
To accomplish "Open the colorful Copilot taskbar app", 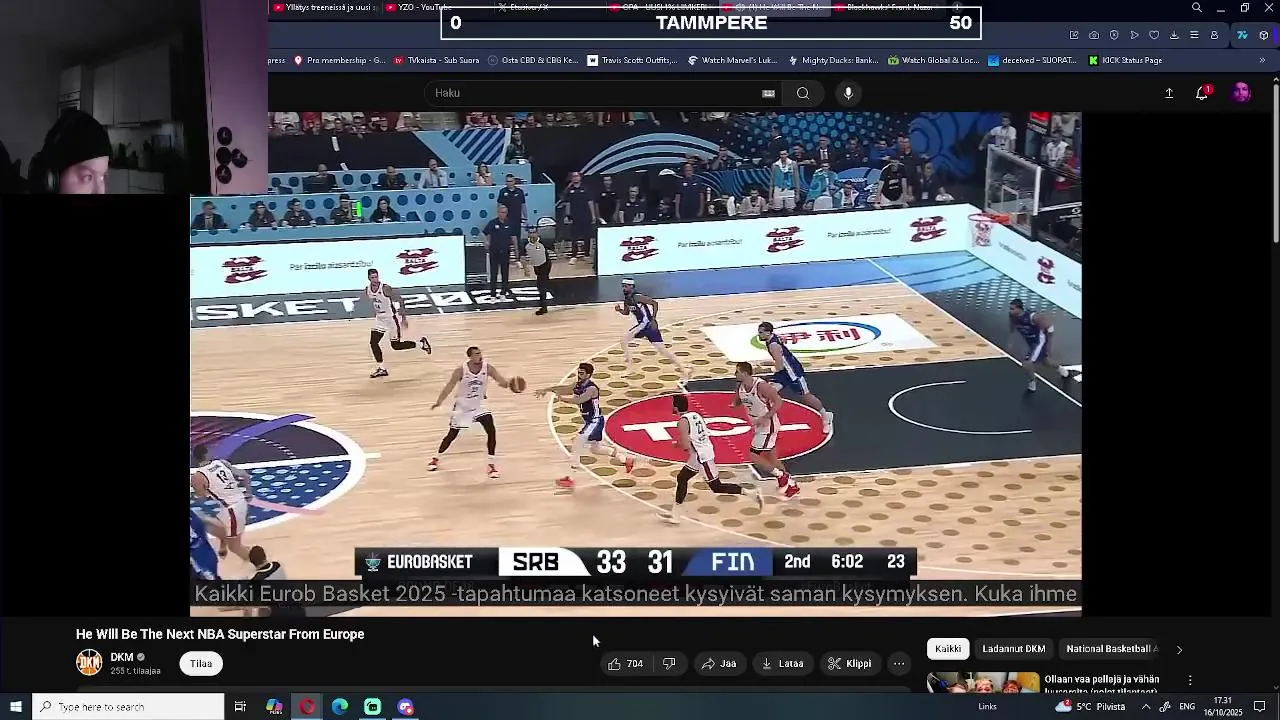I will [274, 707].
